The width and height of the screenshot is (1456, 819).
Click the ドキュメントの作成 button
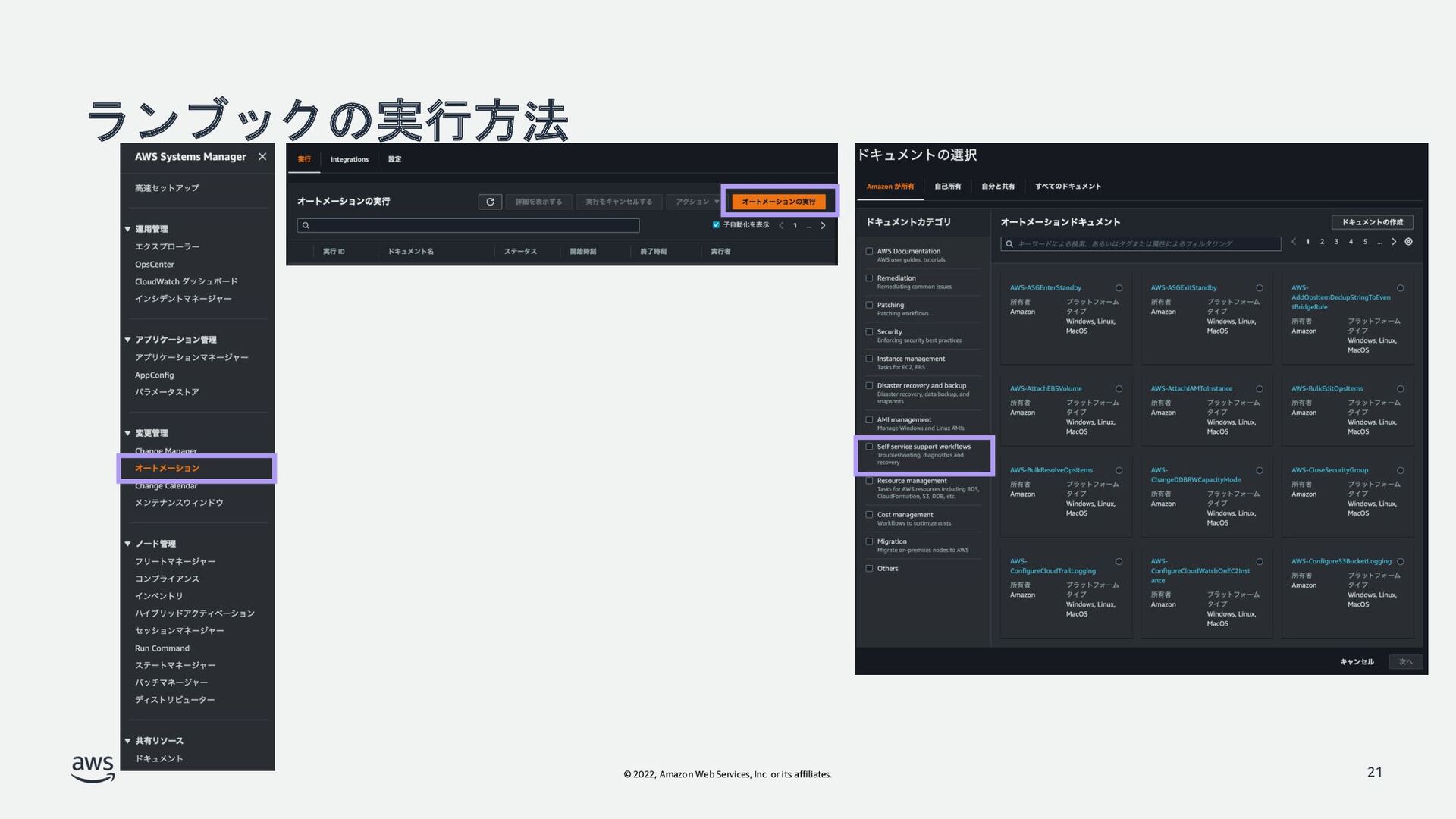pyautogui.click(x=1373, y=222)
